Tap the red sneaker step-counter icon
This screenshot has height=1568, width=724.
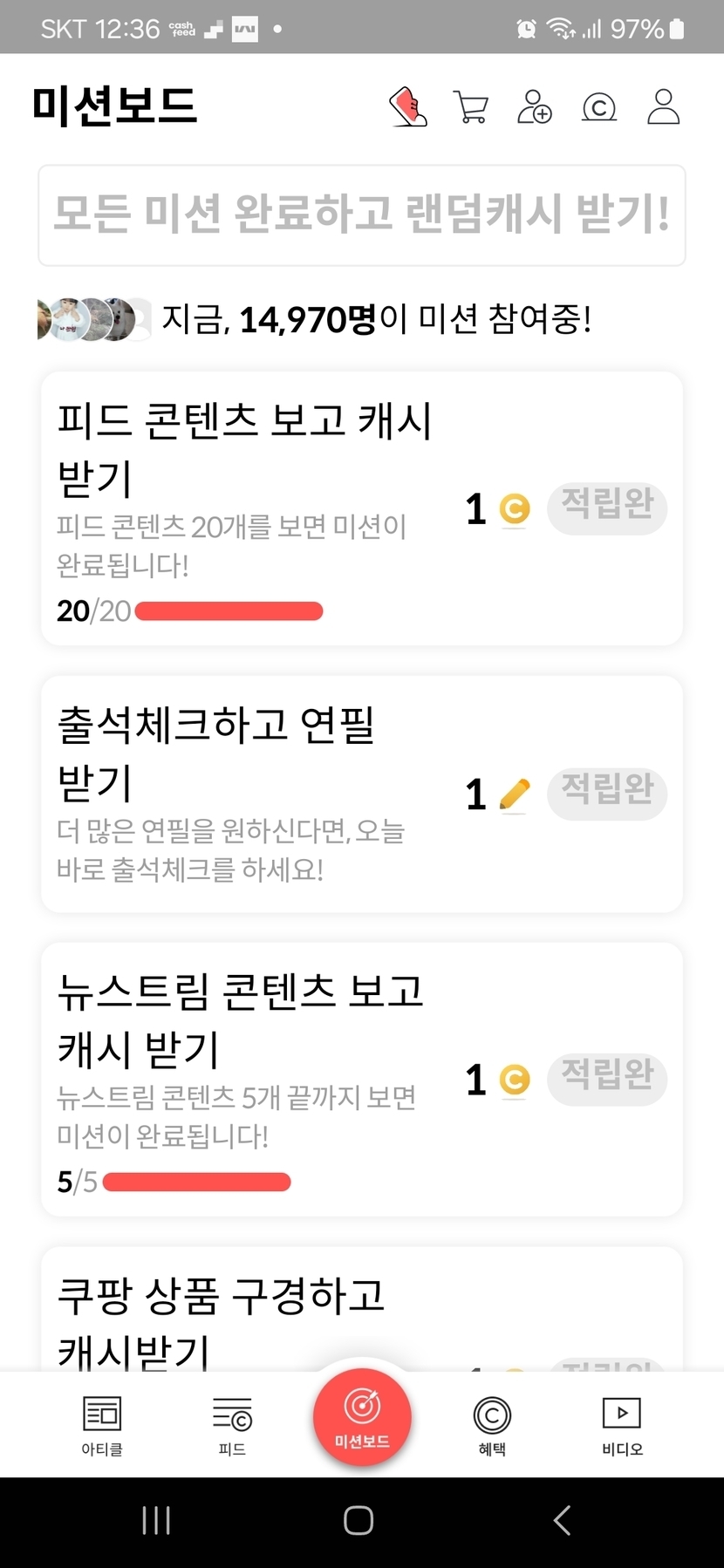(408, 107)
